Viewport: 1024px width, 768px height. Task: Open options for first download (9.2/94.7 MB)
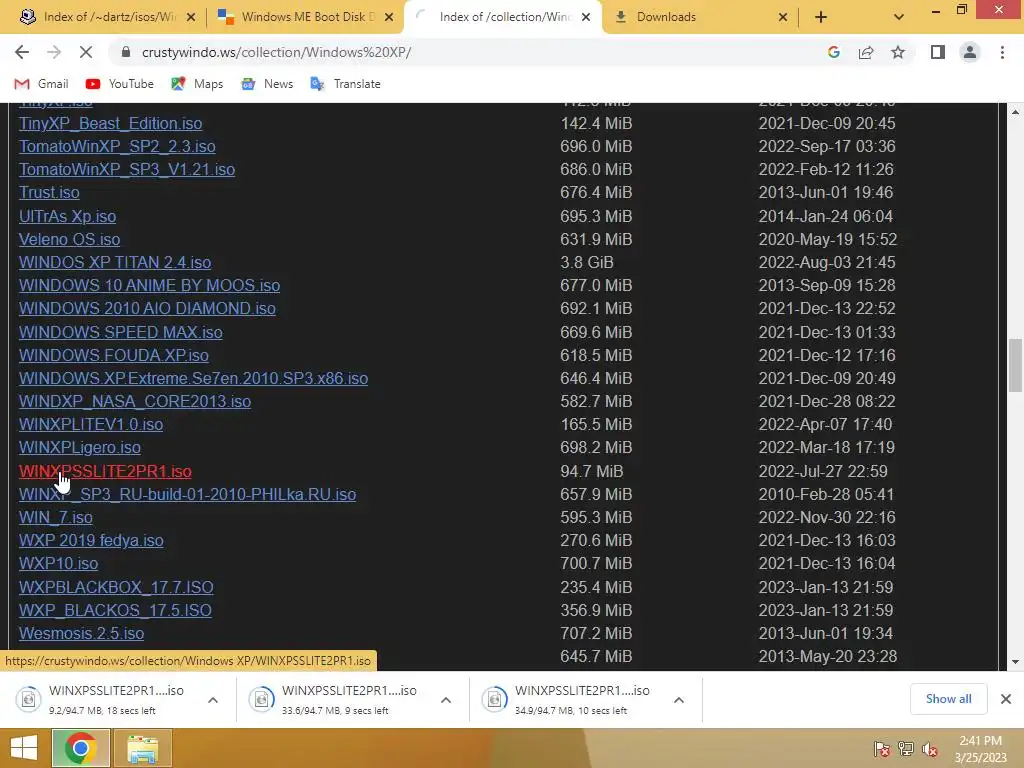213,700
